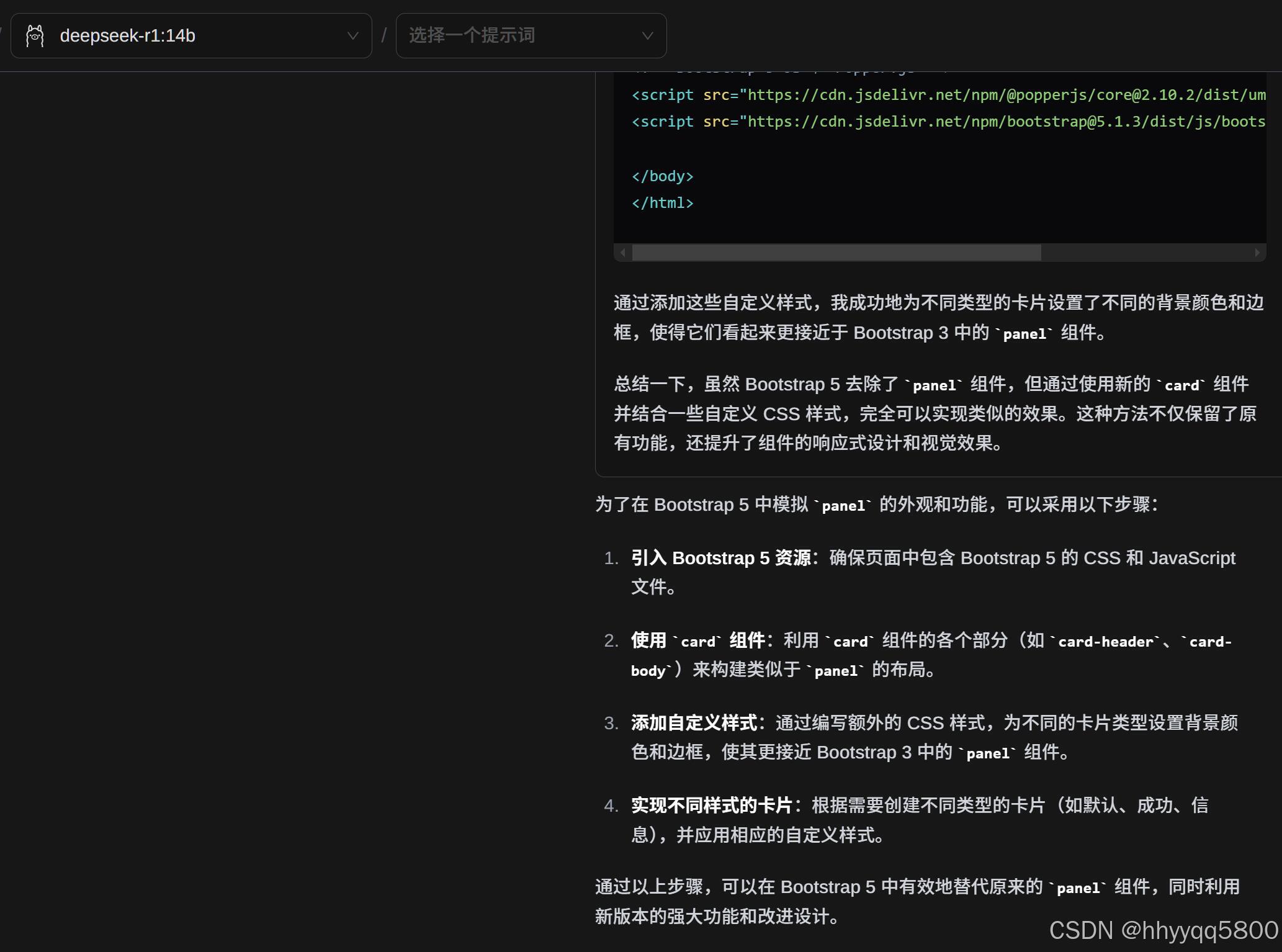Click the code block's left scroll arrow
The image size is (1282, 952).
[x=622, y=253]
